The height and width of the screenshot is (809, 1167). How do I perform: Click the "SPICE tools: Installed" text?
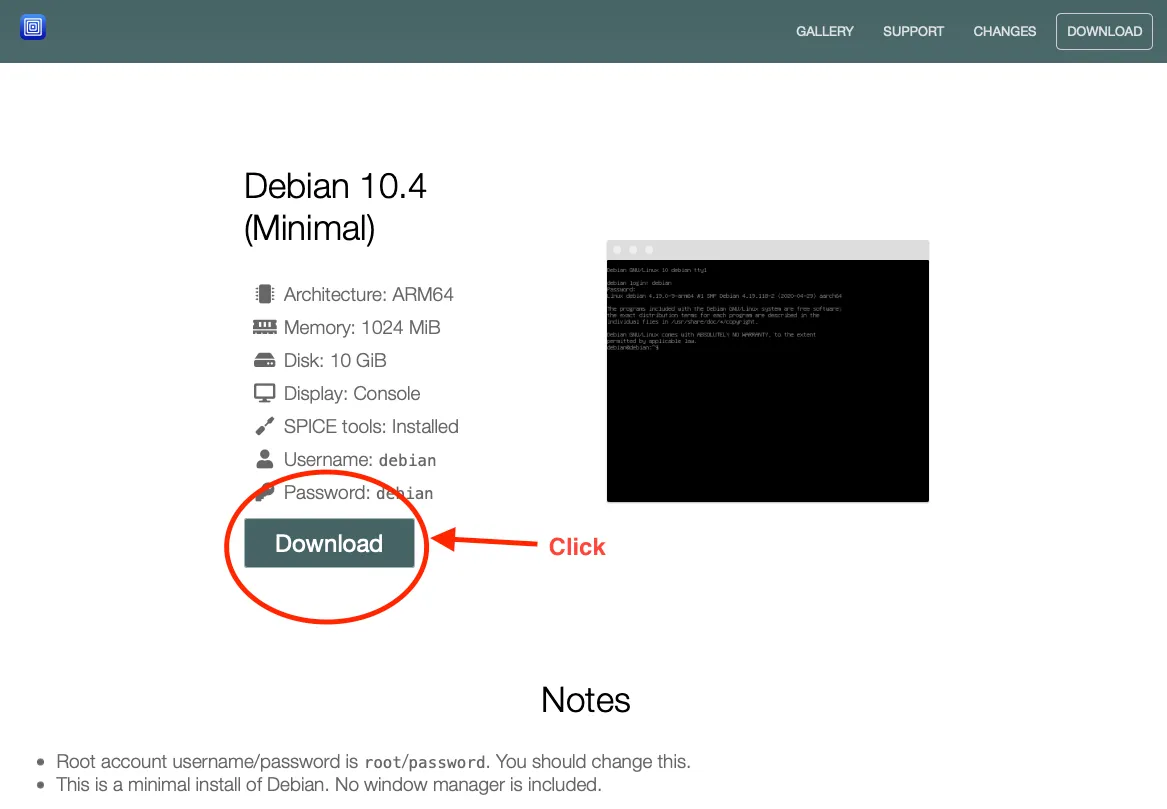371,426
